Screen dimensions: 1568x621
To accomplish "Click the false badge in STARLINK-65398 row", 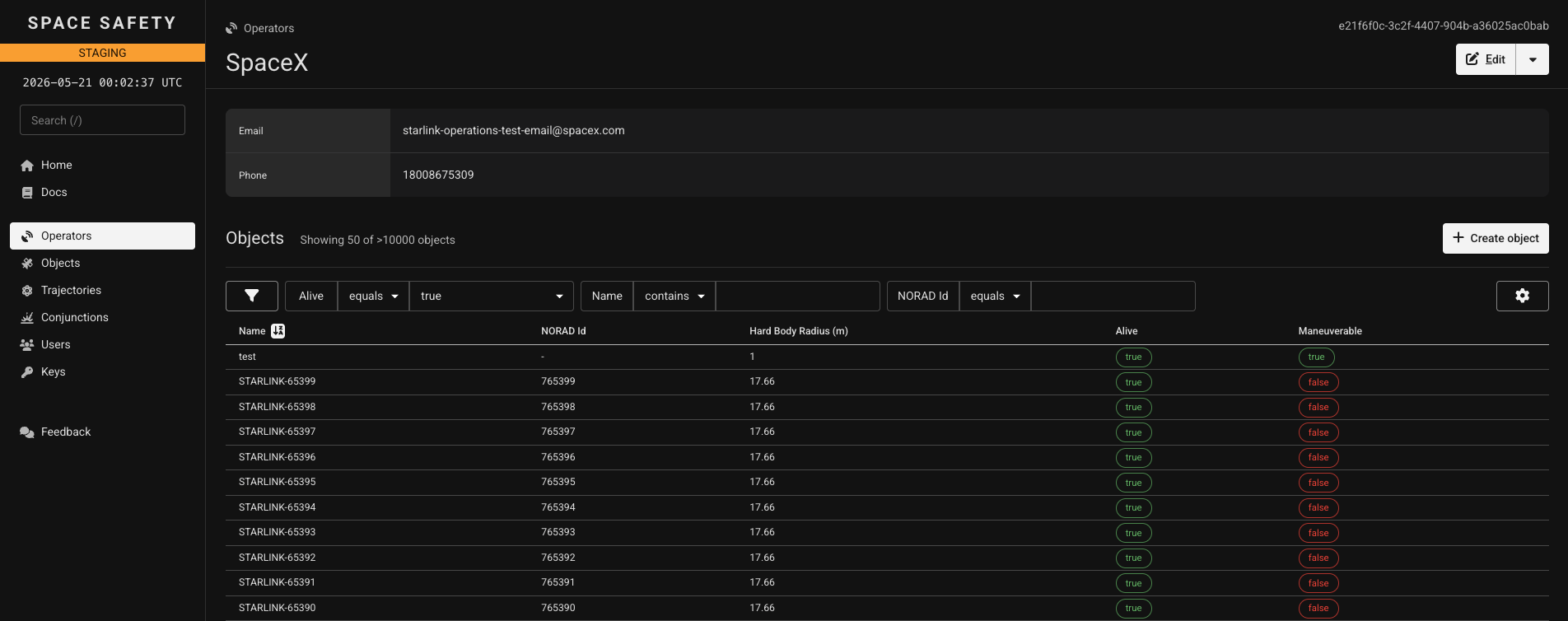I will pyautogui.click(x=1318, y=407).
